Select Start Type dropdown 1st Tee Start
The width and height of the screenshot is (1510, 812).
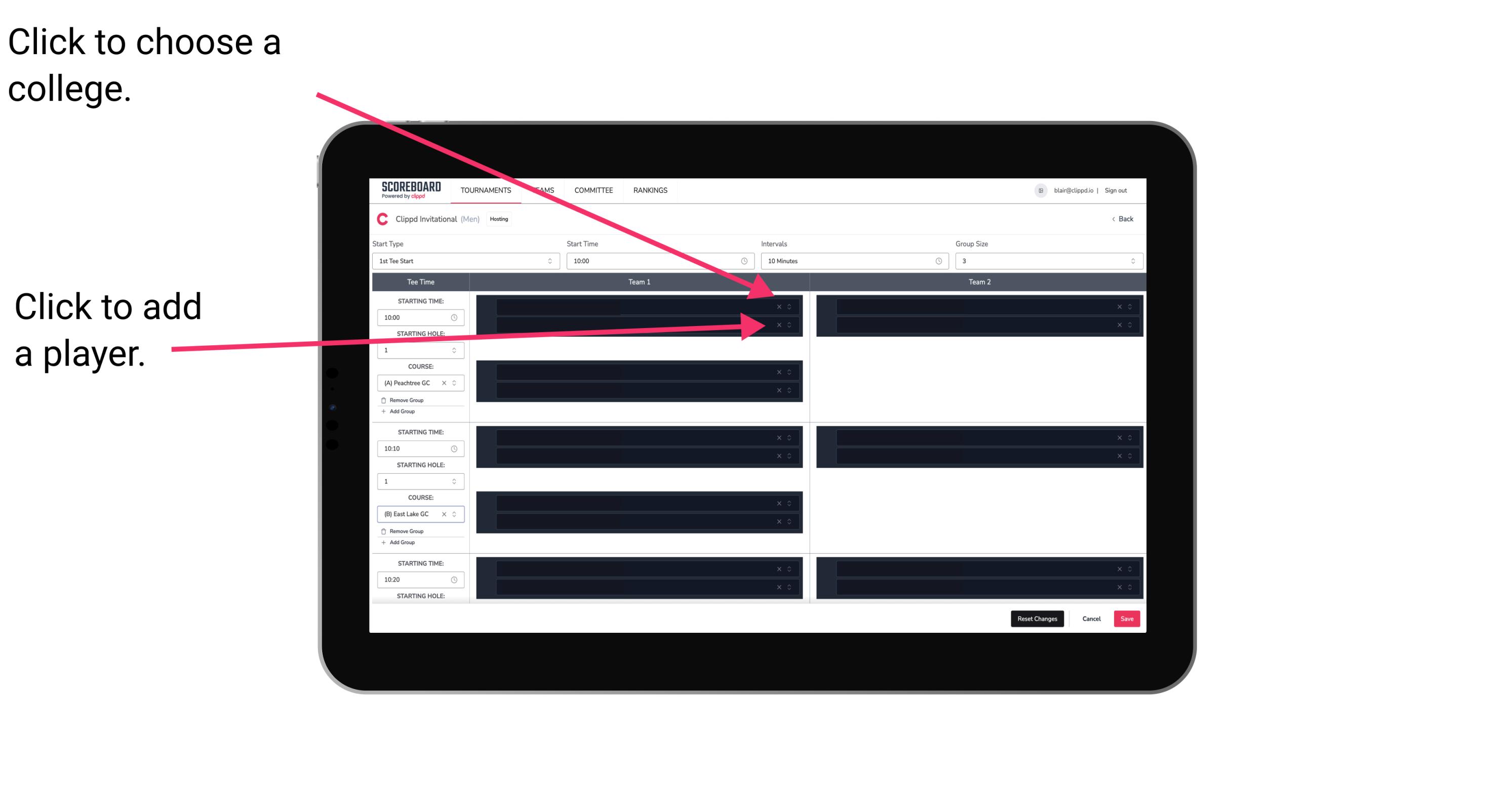(x=464, y=261)
